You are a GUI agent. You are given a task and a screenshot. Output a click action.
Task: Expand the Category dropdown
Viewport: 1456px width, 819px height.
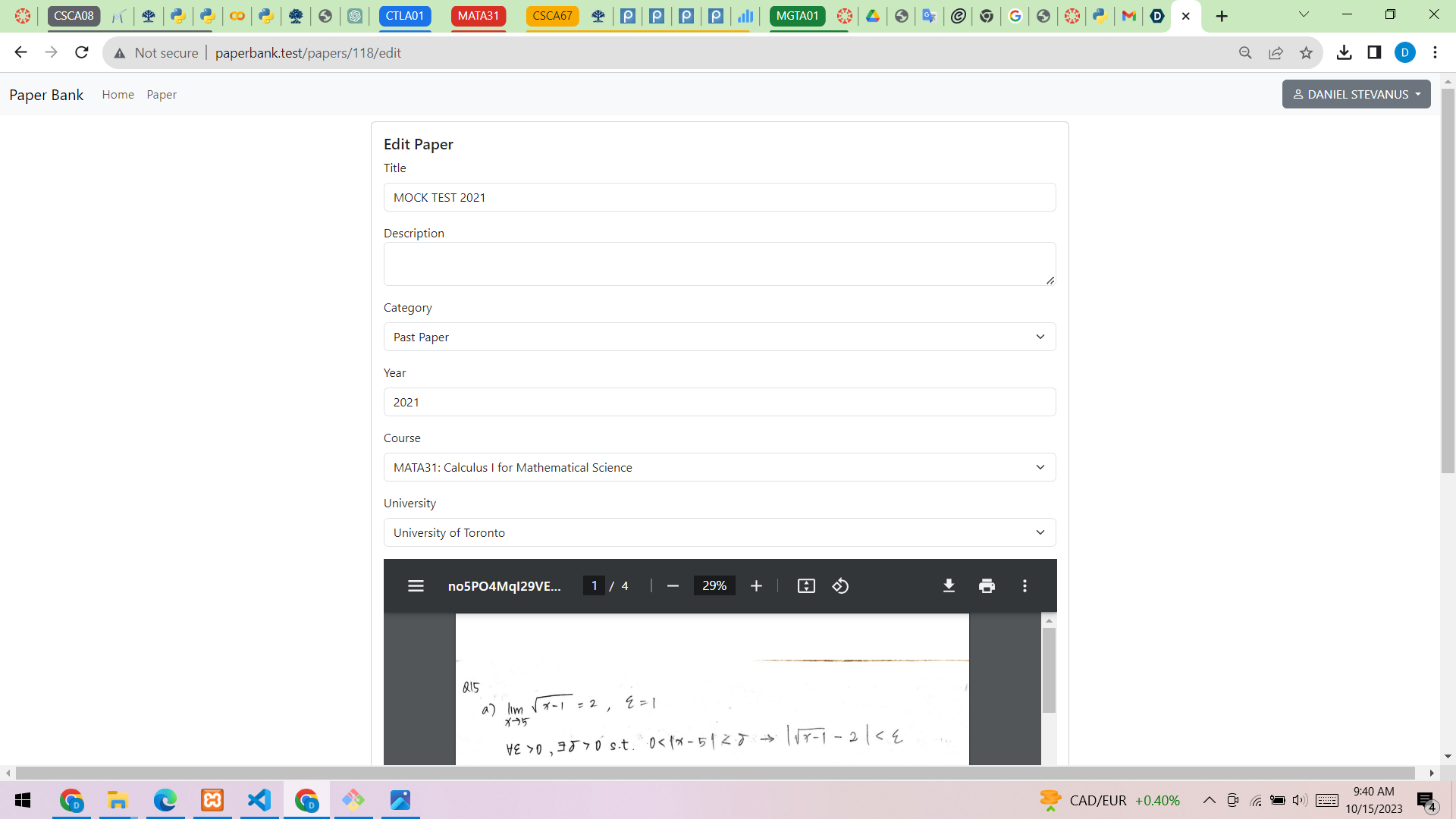click(x=719, y=337)
